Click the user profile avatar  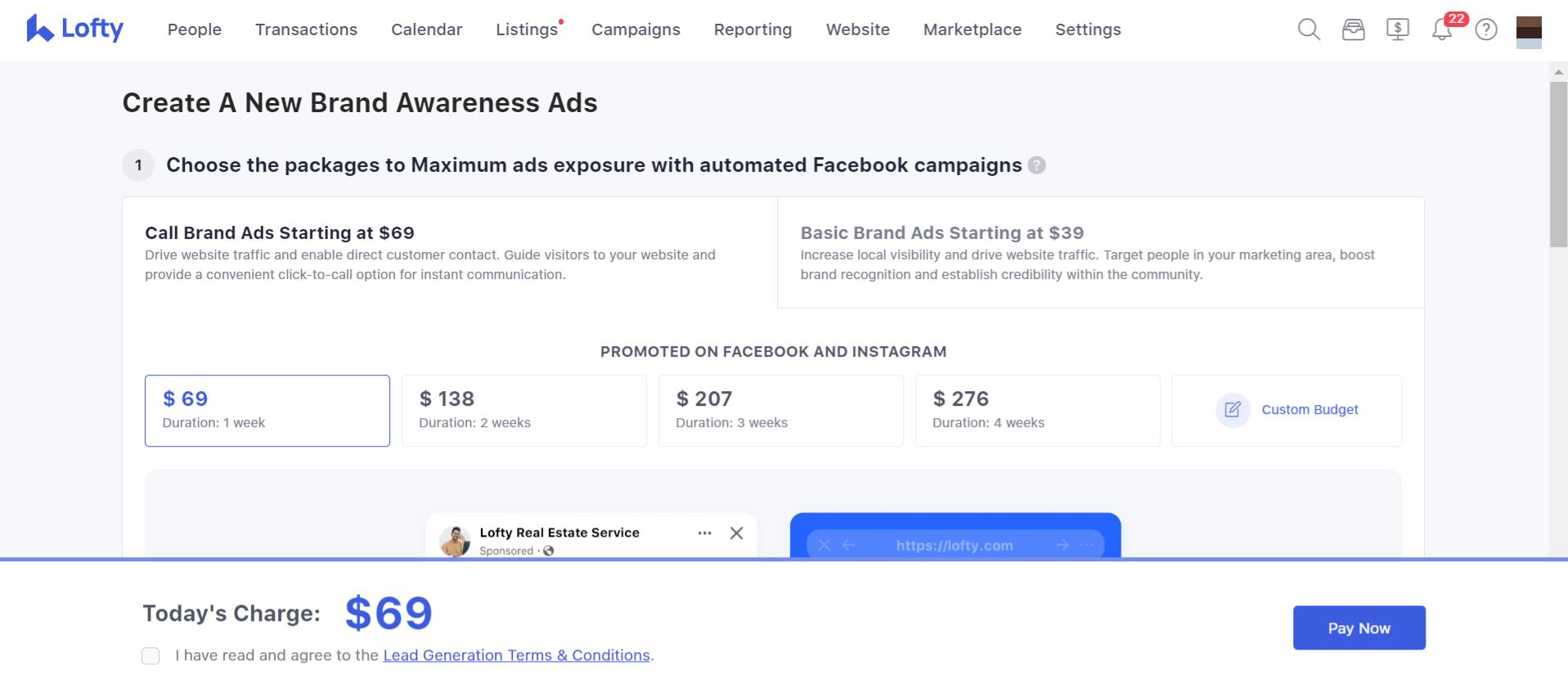pyautogui.click(x=1529, y=33)
